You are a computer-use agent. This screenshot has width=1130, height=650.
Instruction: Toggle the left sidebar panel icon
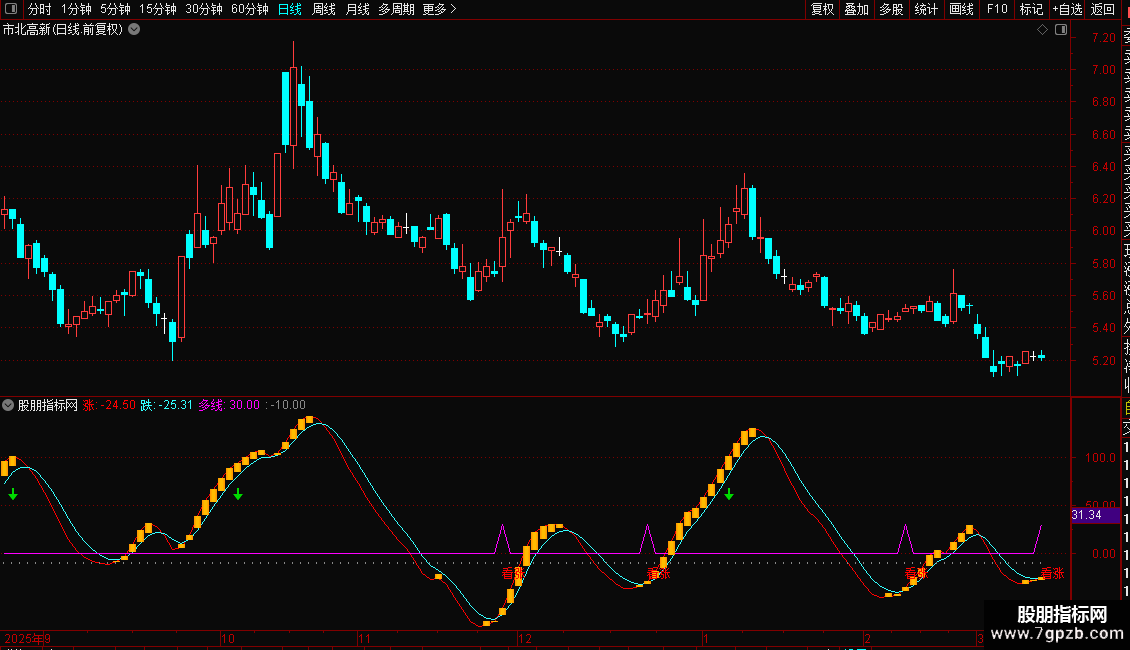11,9
